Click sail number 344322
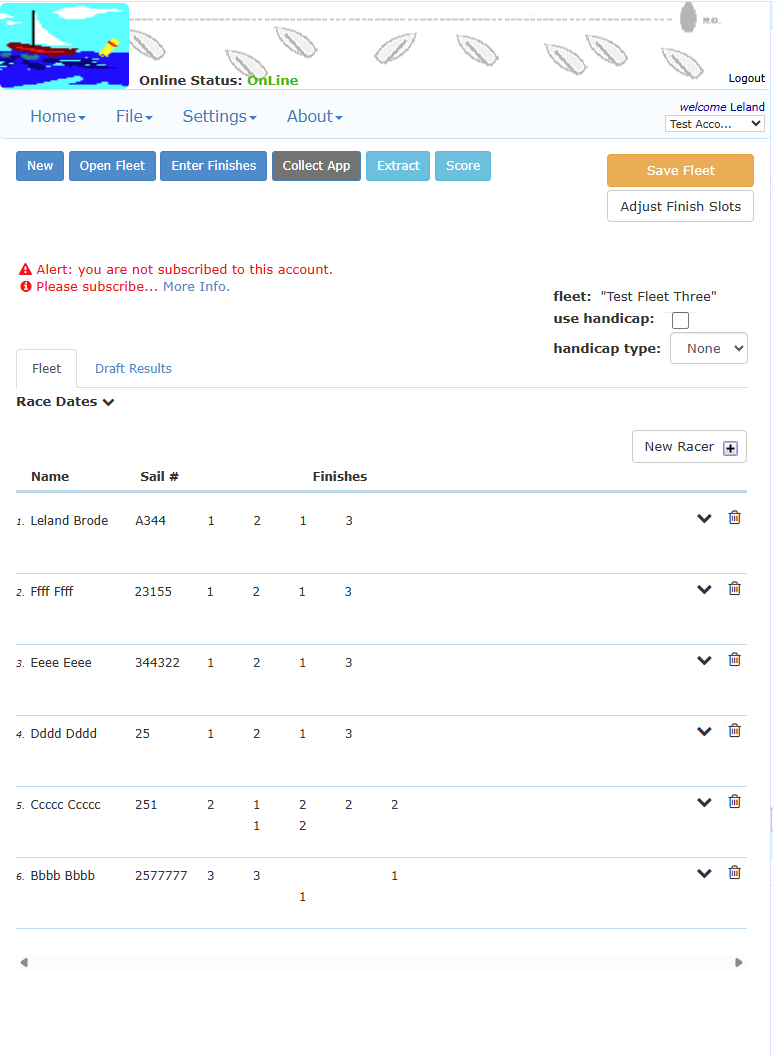773x1057 pixels. click(x=158, y=663)
